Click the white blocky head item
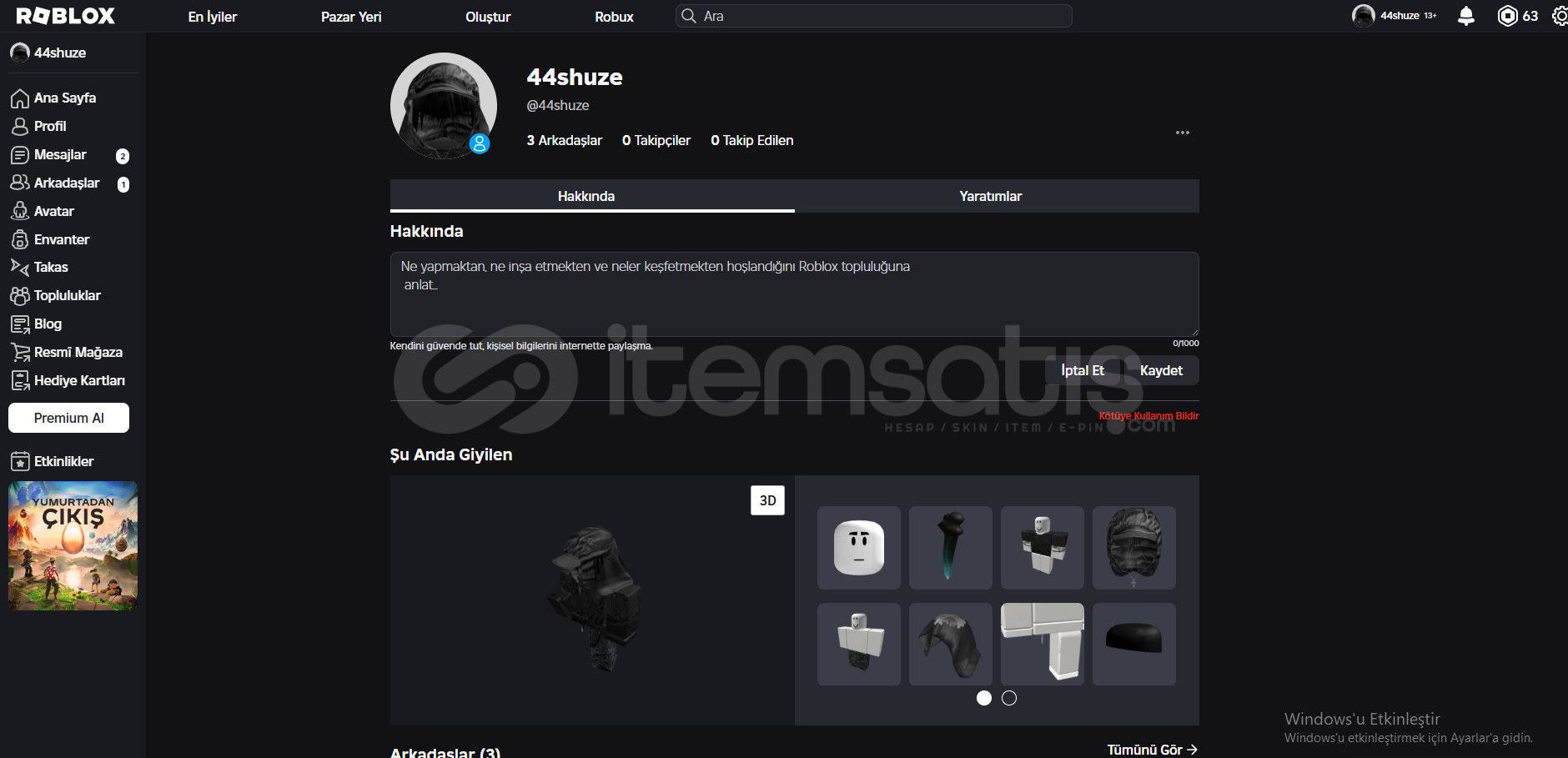 (859, 548)
